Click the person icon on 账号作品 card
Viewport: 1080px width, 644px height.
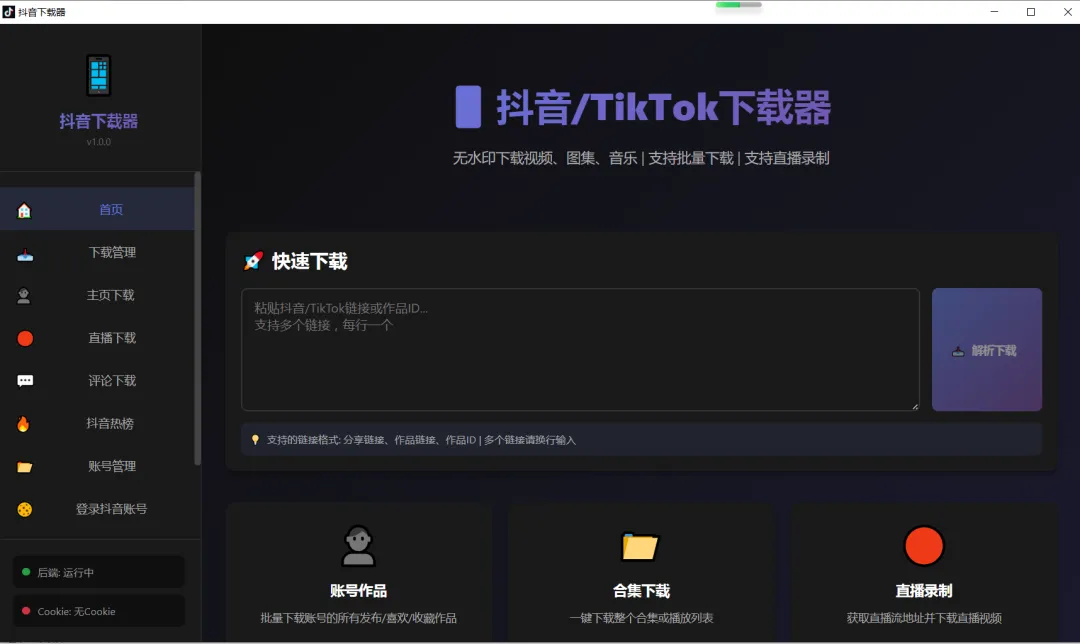pyautogui.click(x=358, y=546)
